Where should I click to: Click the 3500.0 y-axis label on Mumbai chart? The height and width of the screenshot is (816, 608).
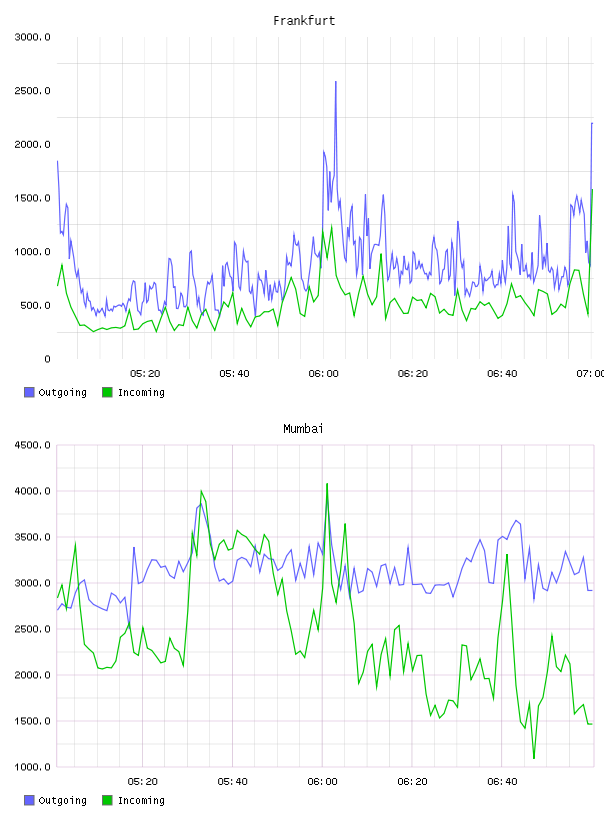(x=32, y=537)
